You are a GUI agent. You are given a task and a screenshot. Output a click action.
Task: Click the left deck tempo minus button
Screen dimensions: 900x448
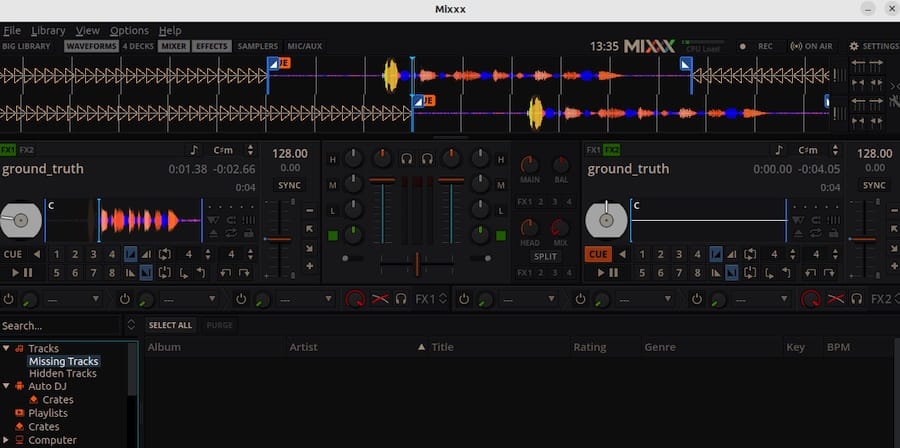point(309,211)
